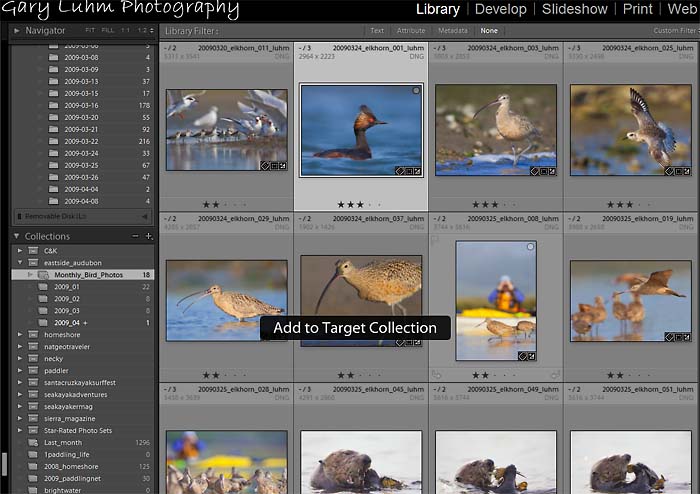Select Metadata in Library Filter bar
The height and width of the screenshot is (494, 700).
[453, 31]
